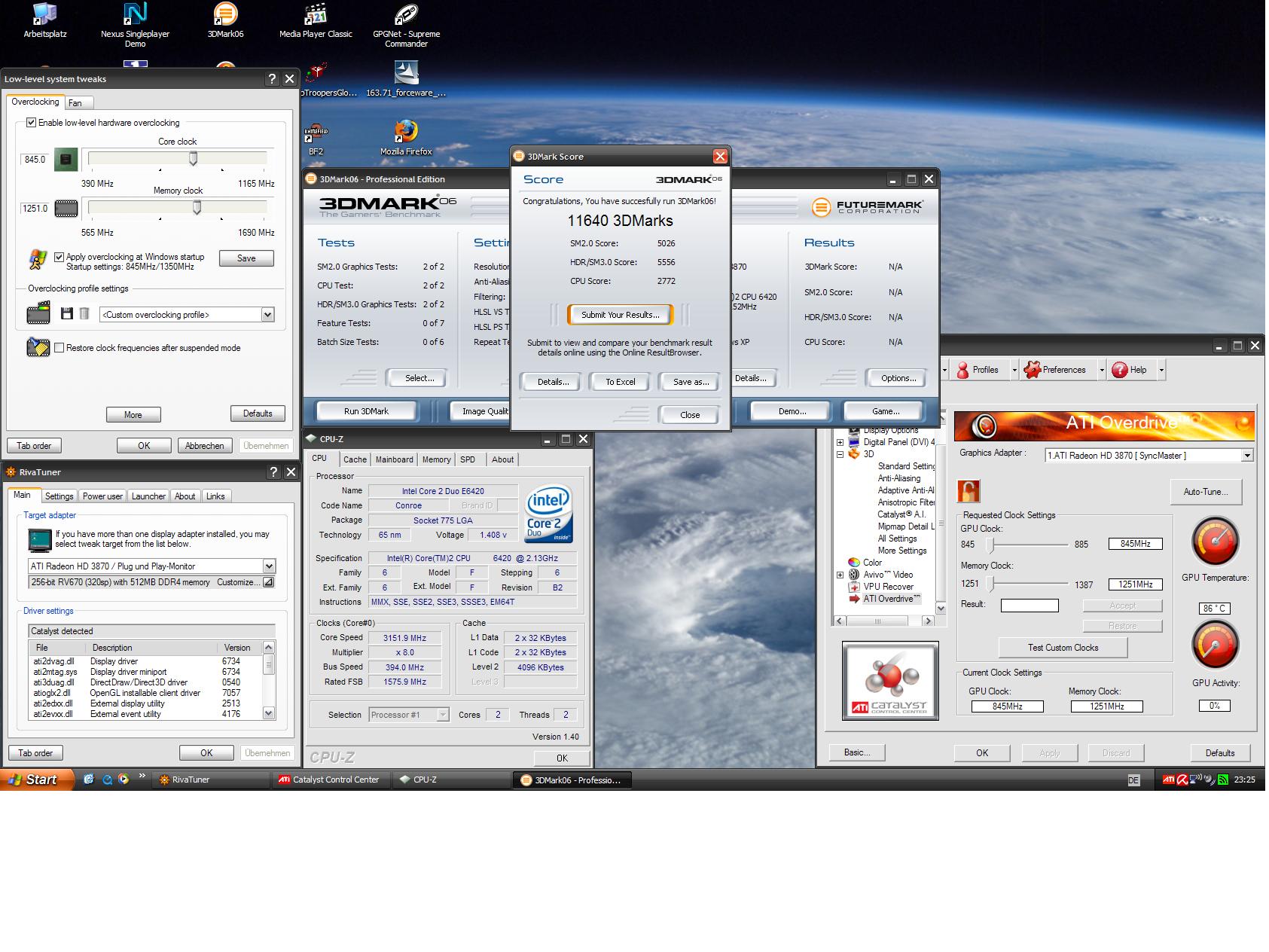Click the Profiles icon in Catalyst toolbar
The image size is (1269, 952).
(x=962, y=370)
